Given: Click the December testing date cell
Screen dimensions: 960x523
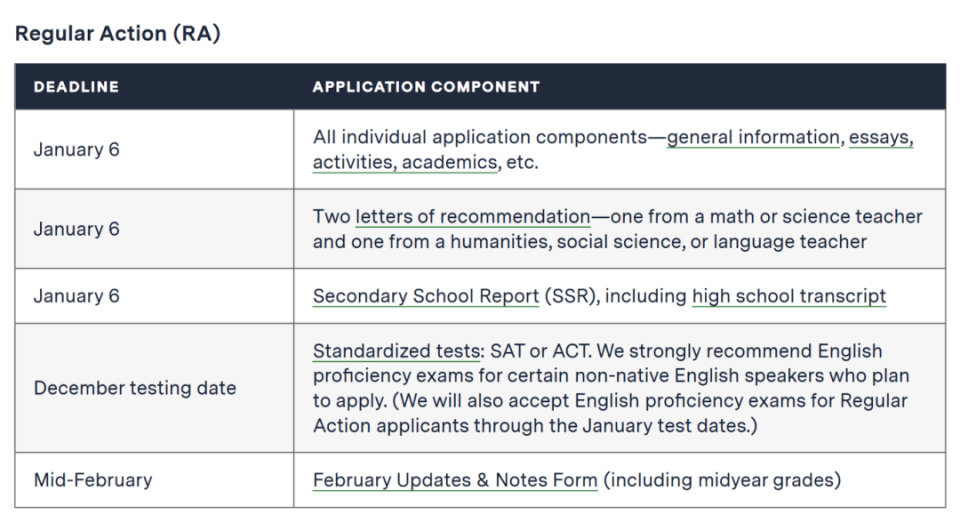Looking at the screenshot, I should pos(135,388).
